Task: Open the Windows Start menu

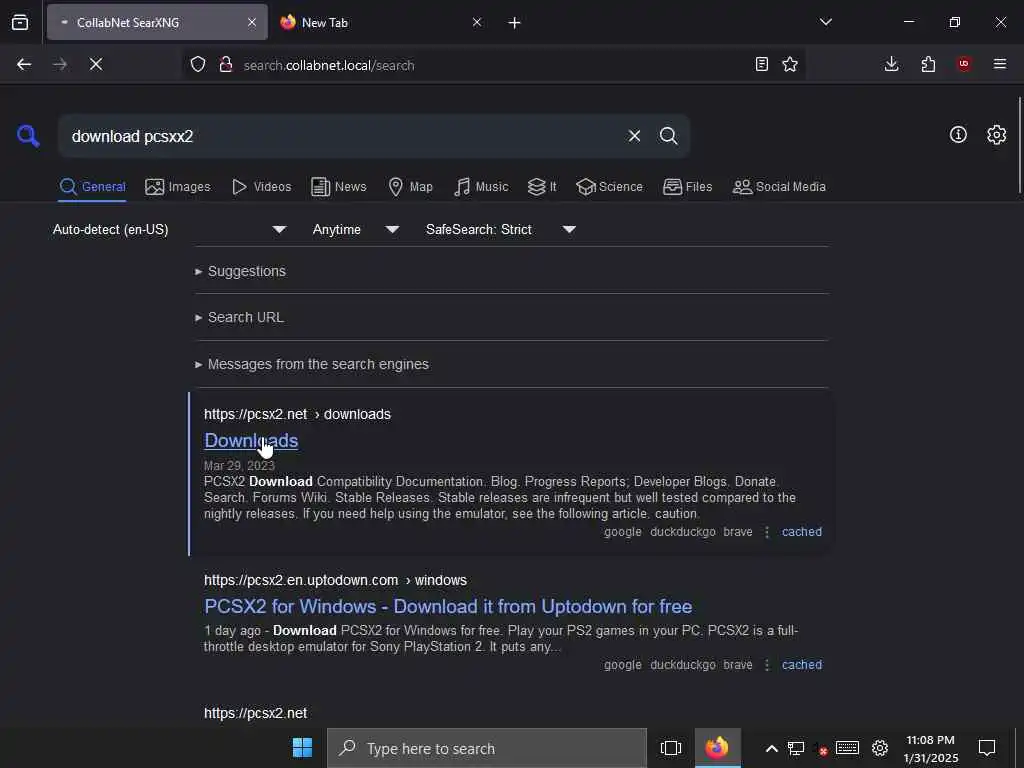Action: coord(302,748)
